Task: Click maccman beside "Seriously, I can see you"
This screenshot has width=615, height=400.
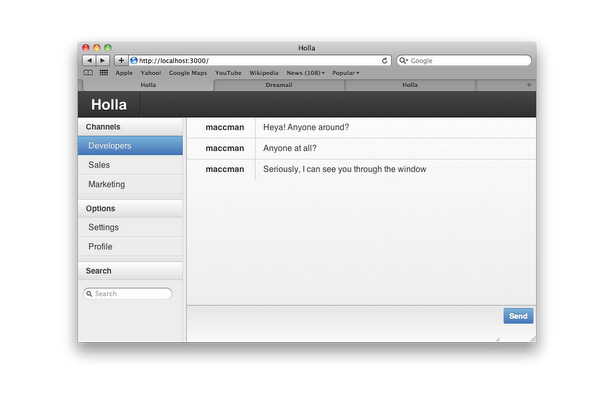Action: coord(225,169)
